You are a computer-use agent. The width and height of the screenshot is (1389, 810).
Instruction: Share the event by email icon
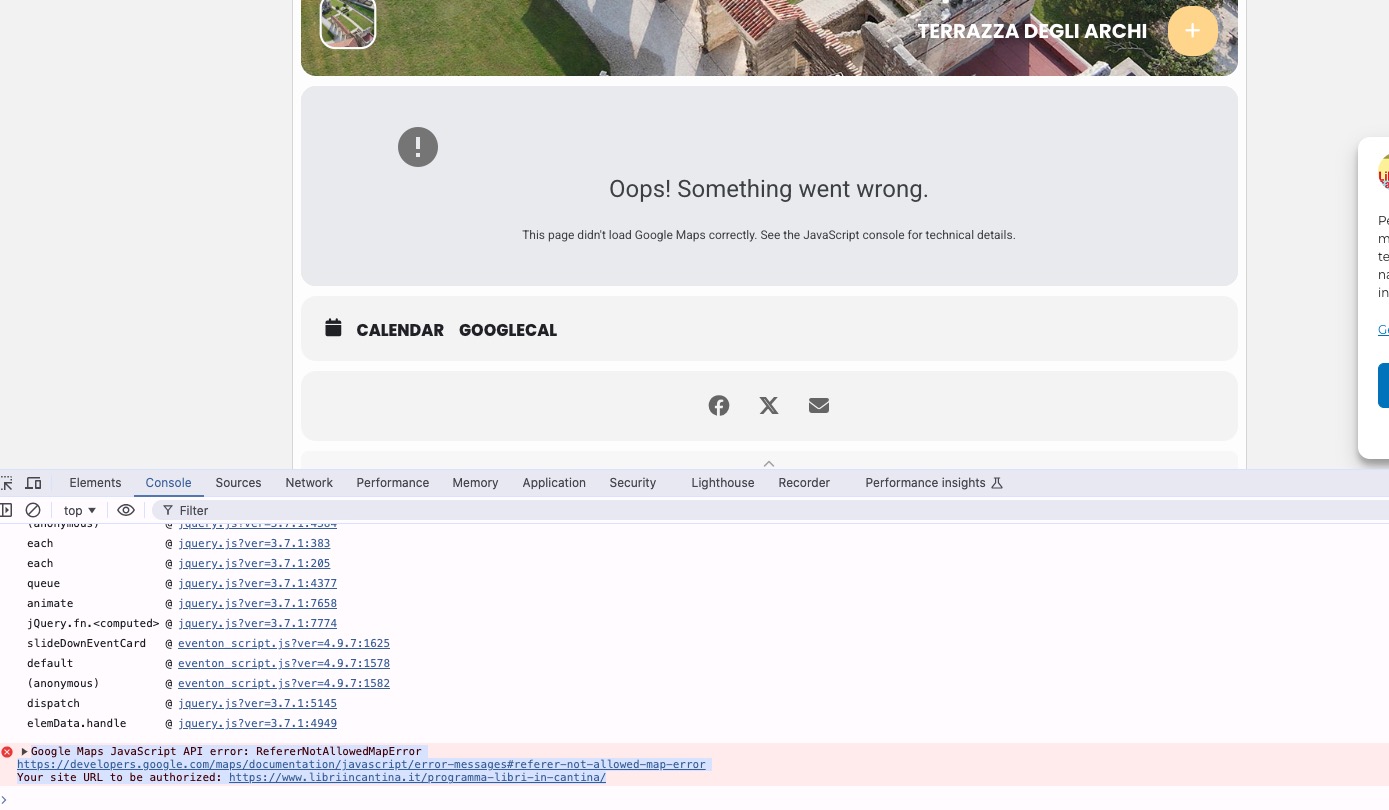[819, 405]
